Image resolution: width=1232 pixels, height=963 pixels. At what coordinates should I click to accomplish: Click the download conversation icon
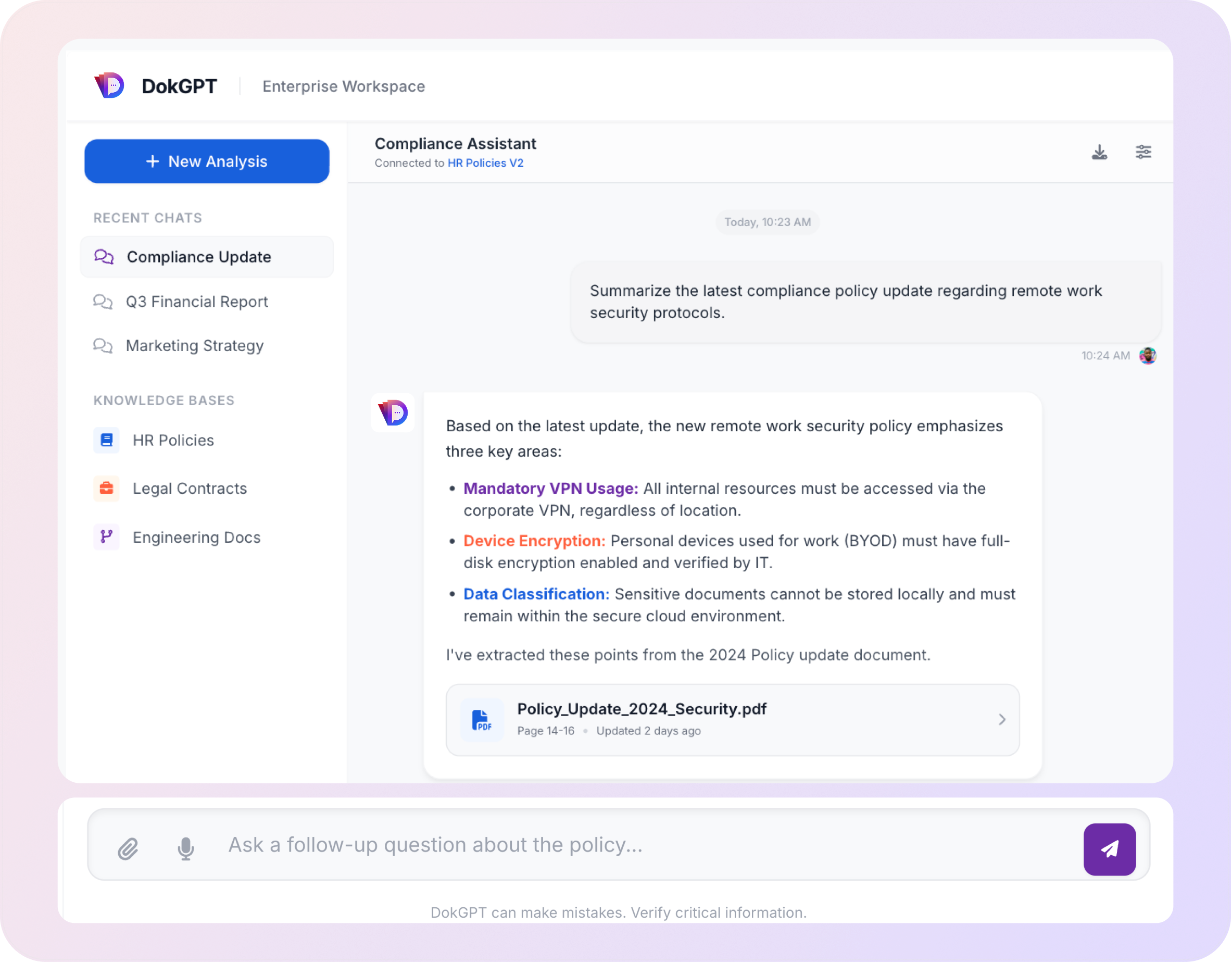tap(1099, 152)
